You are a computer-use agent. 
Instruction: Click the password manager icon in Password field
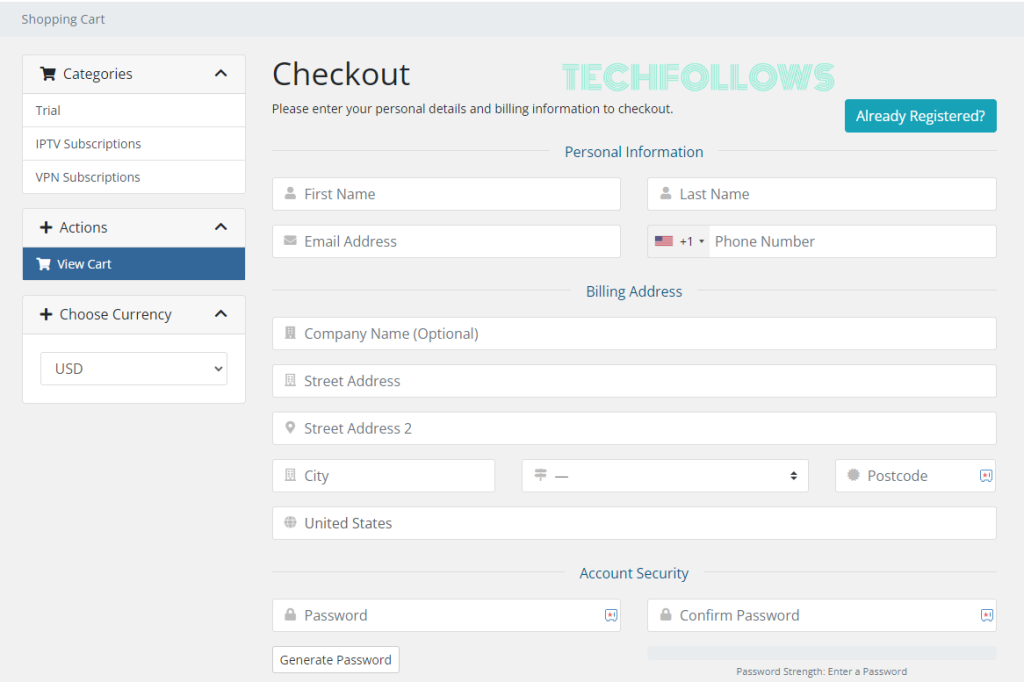click(611, 615)
